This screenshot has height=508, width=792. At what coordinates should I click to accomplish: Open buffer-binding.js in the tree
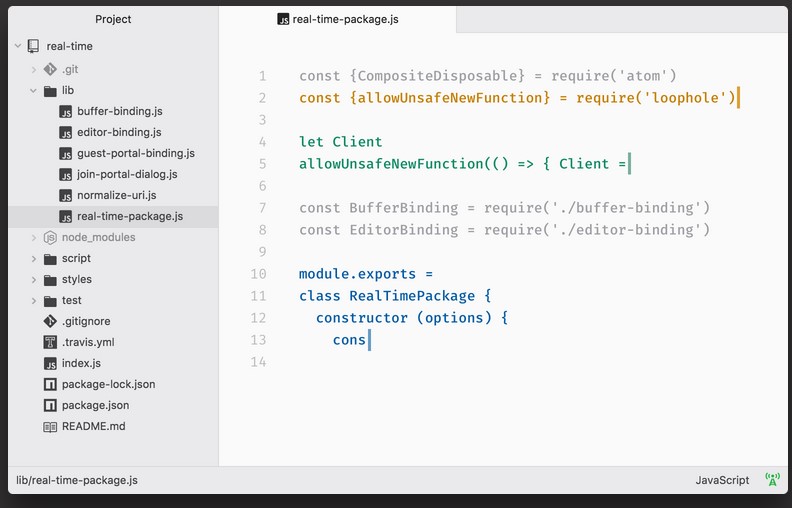(120, 111)
